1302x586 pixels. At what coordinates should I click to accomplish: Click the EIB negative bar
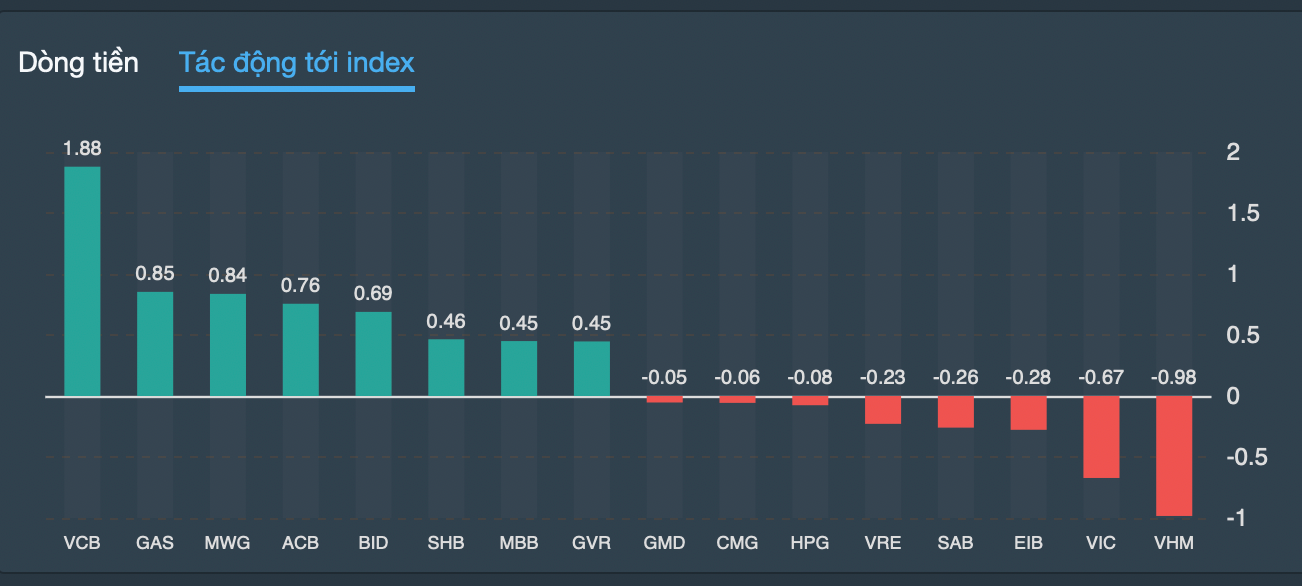tap(1028, 413)
